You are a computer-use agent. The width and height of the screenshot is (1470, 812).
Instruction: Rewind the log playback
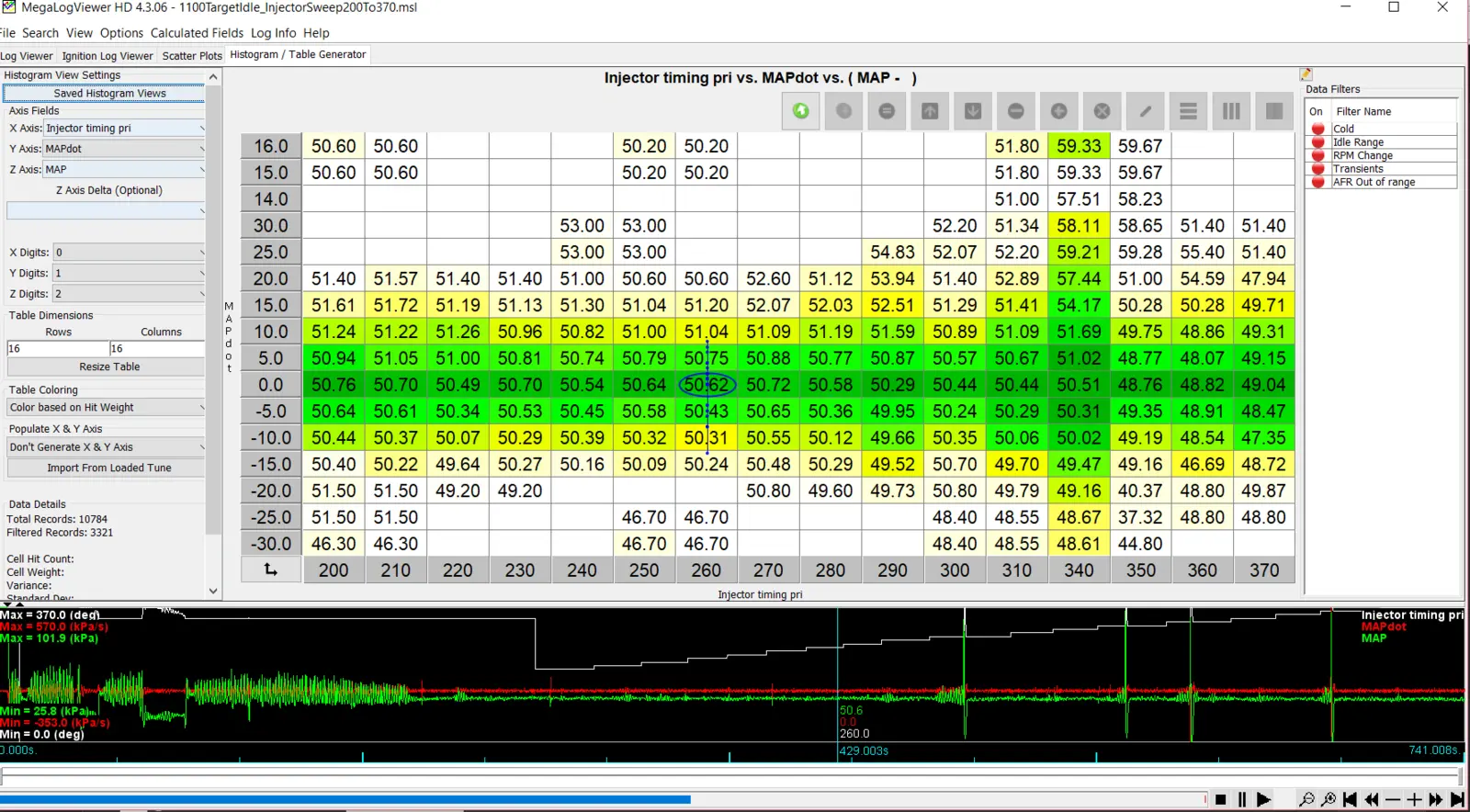coord(1372,800)
